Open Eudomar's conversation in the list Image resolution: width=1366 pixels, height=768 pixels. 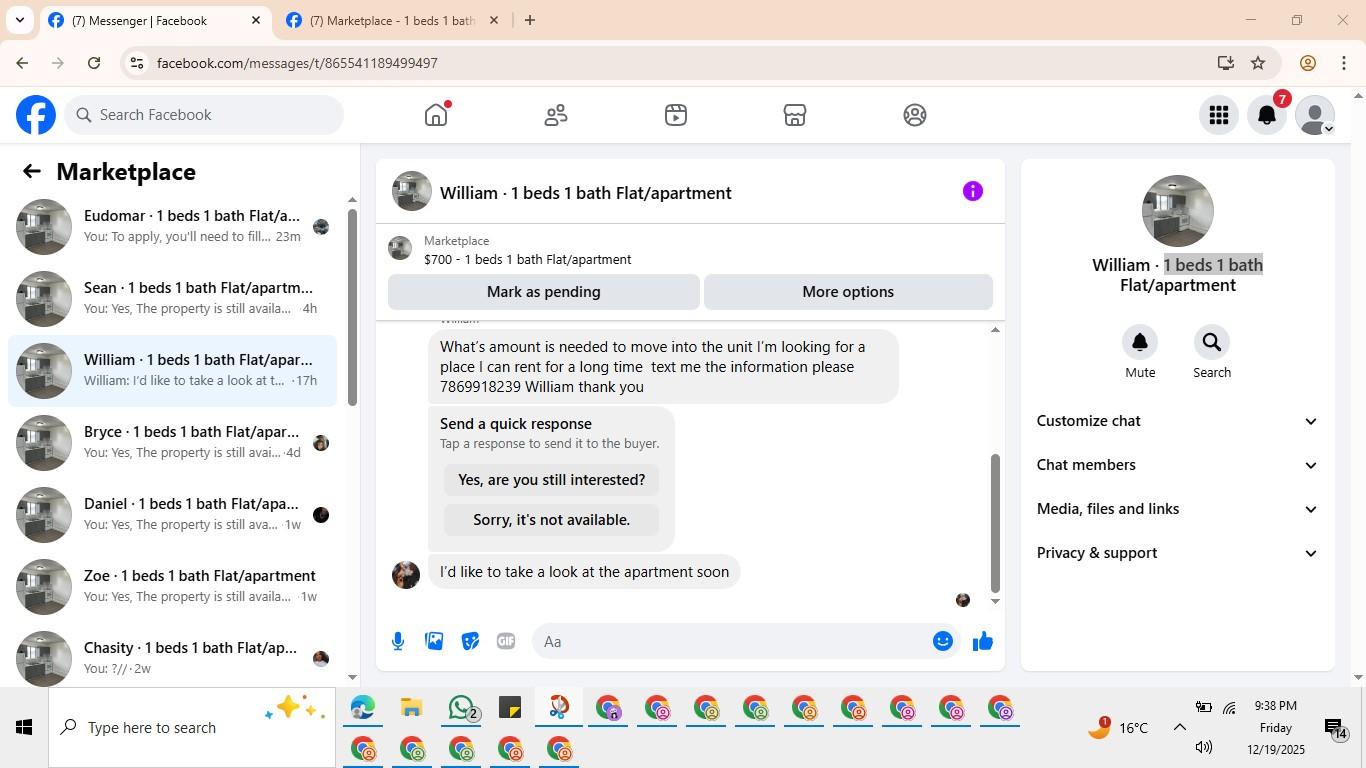[x=172, y=227]
